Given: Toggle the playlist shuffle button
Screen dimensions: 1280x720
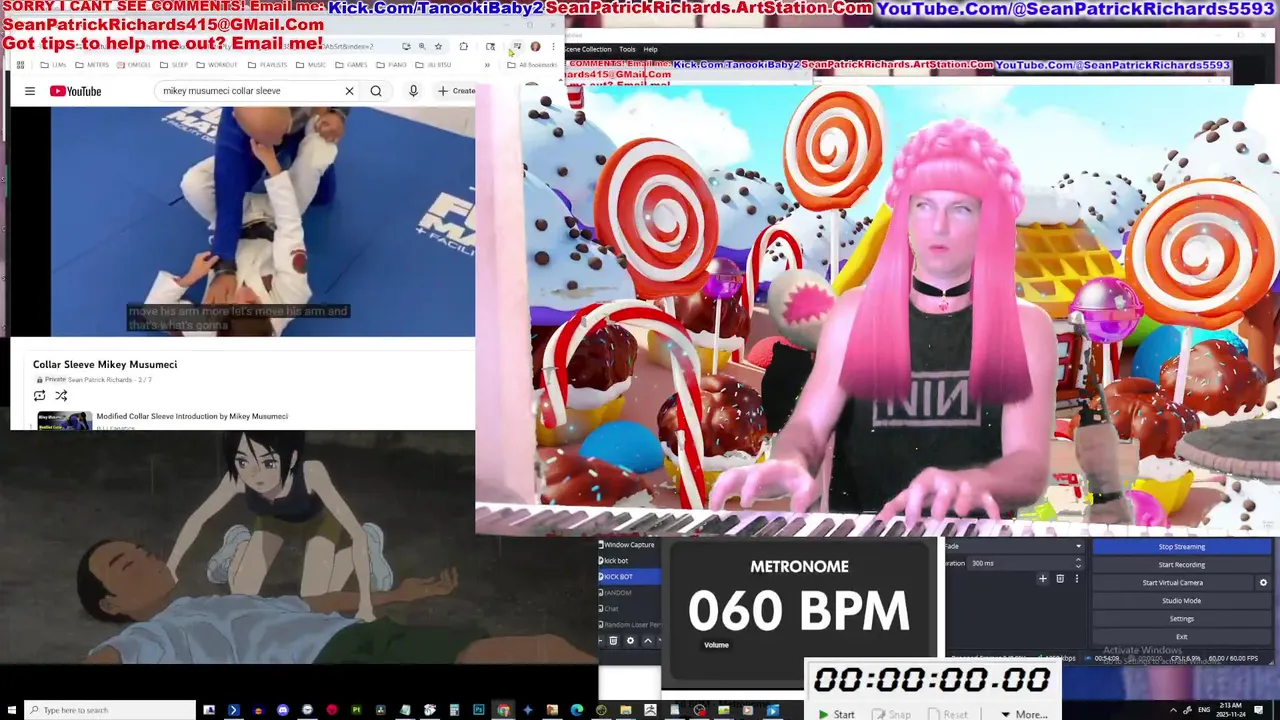Looking at the screenshot, I should click(61, 396).
